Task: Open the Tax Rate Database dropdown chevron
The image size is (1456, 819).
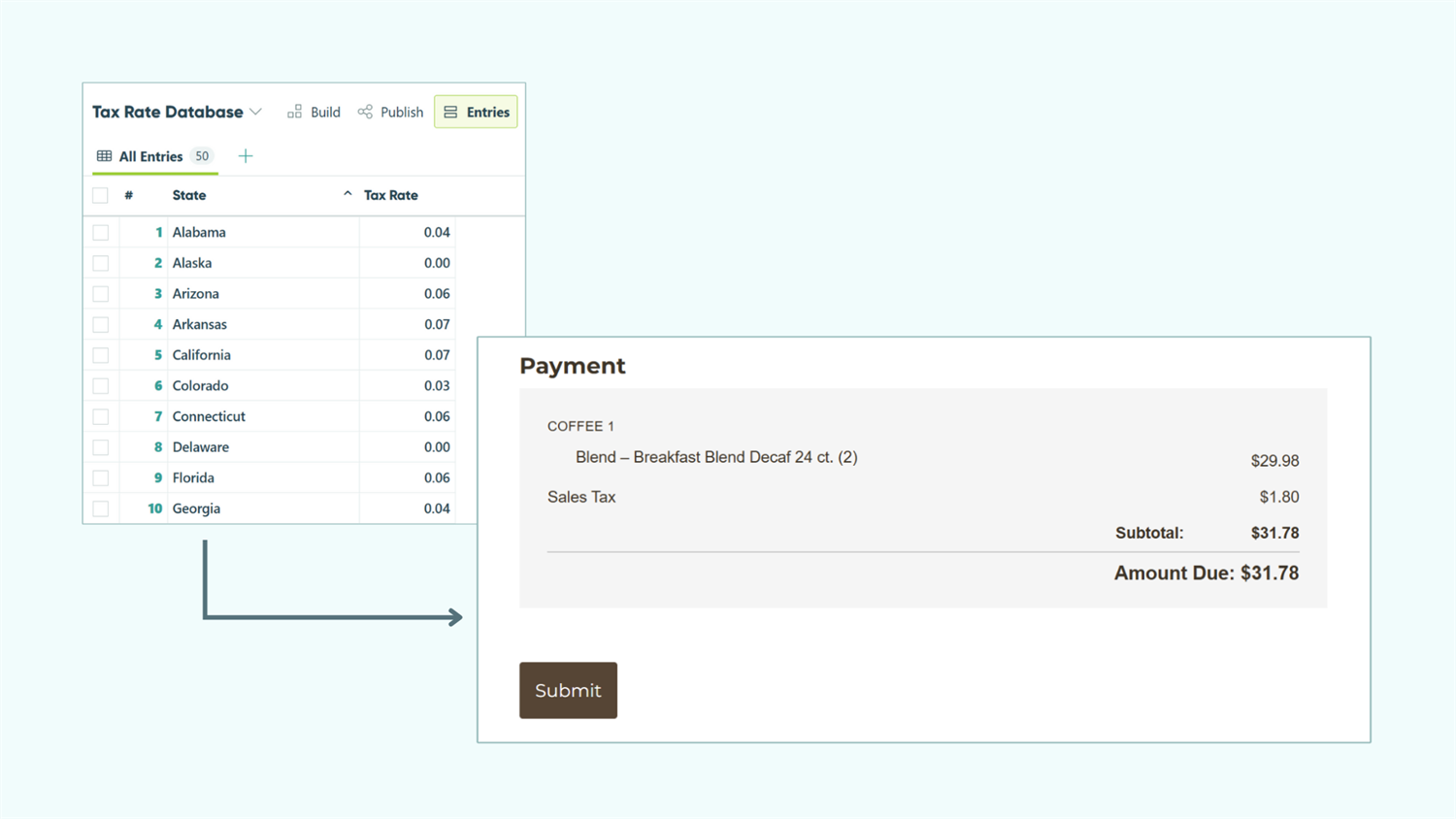Action: tap(257, 112)
